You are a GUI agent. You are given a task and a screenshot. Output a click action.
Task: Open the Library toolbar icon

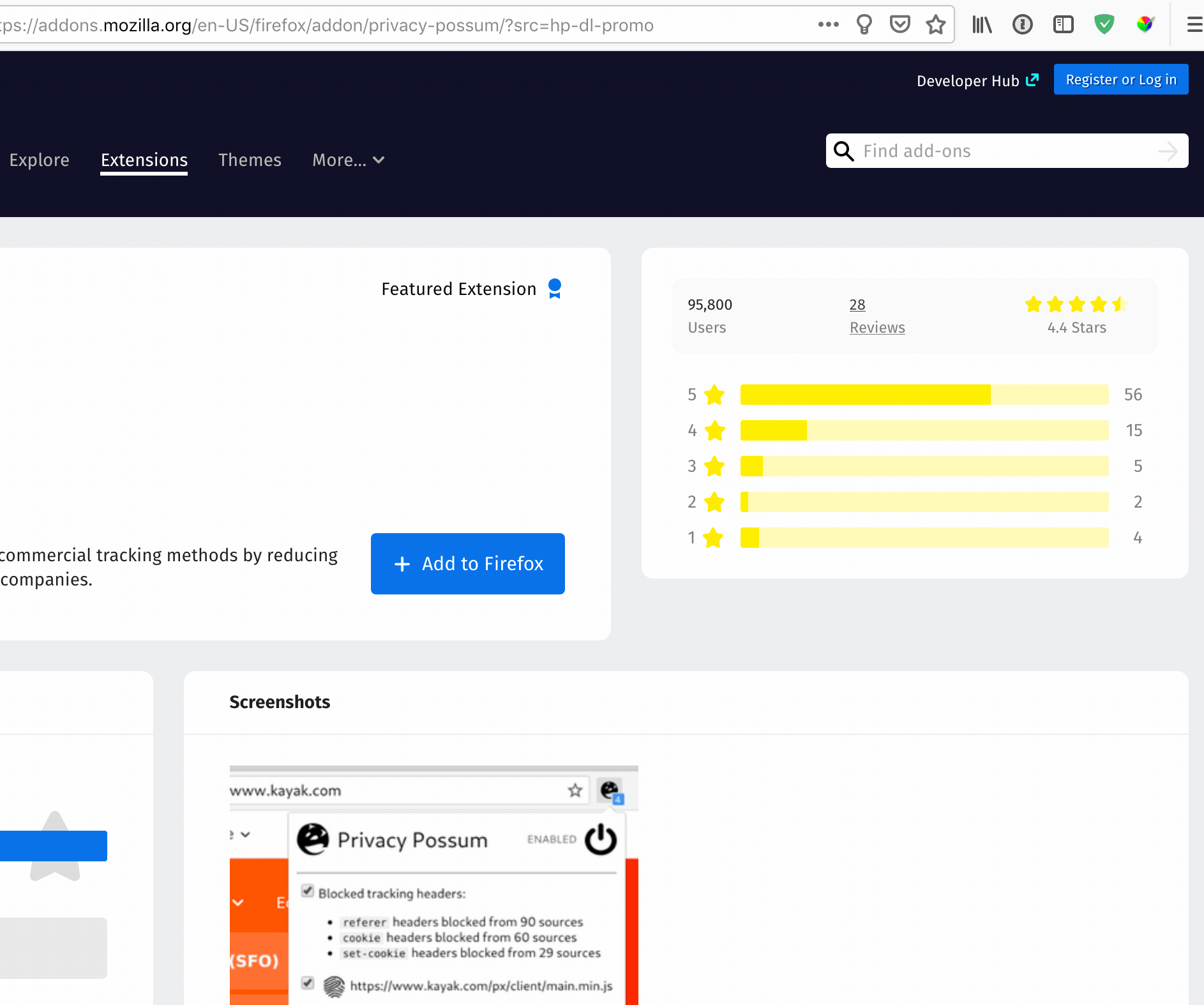tap(982, 25)
